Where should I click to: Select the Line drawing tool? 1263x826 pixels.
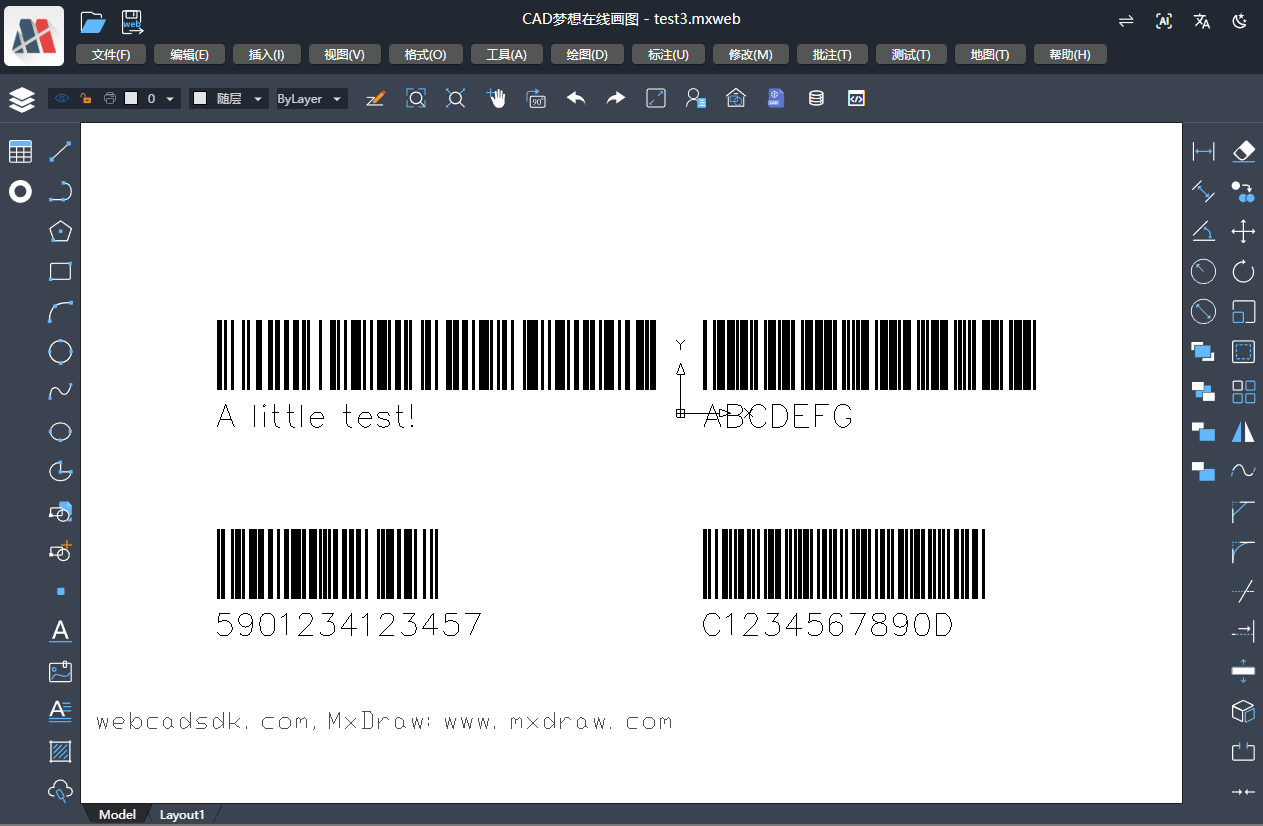point(61,151)
